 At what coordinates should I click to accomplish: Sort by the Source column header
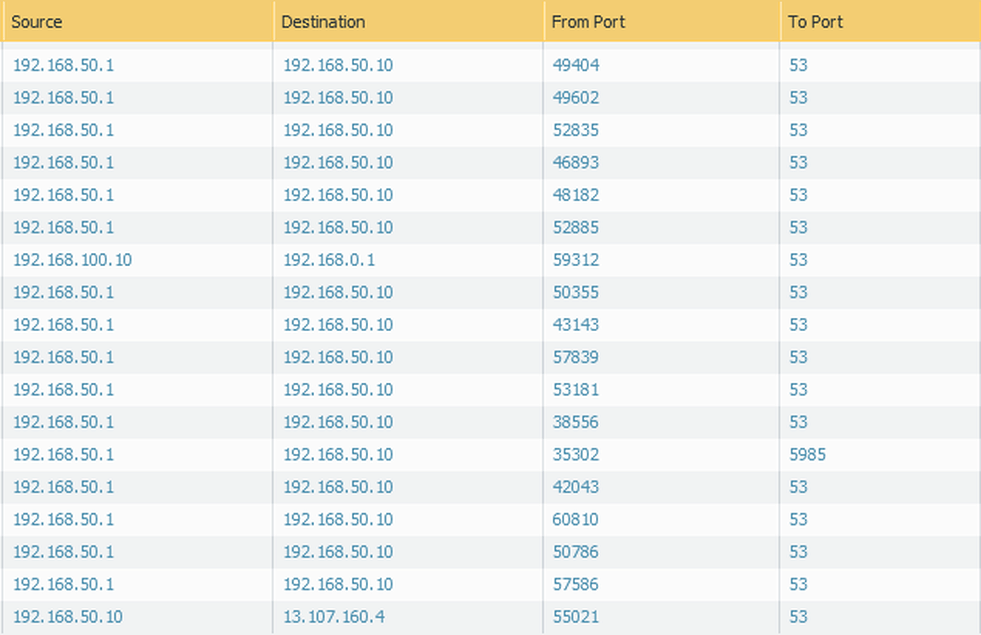click(x=37, y=21)
